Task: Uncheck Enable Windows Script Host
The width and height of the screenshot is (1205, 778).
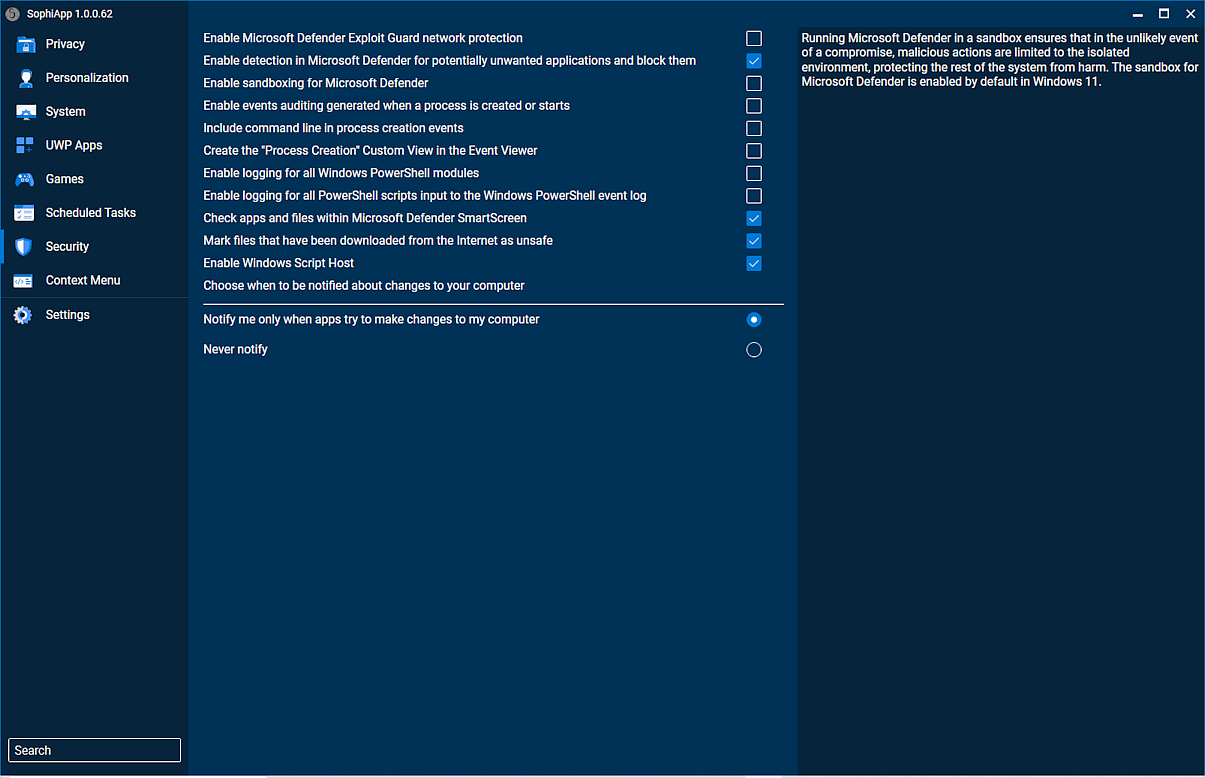Action: [754, 263]
